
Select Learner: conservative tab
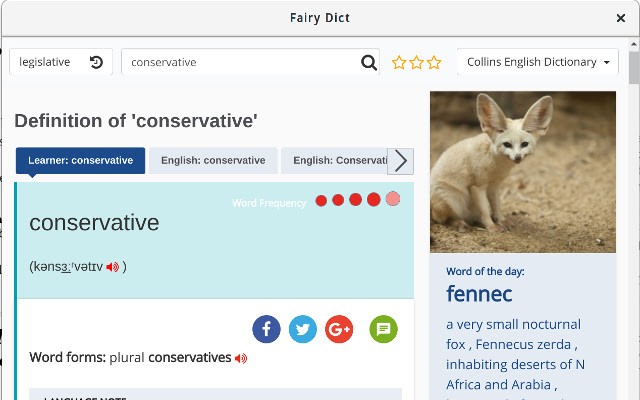coord(80,160)
